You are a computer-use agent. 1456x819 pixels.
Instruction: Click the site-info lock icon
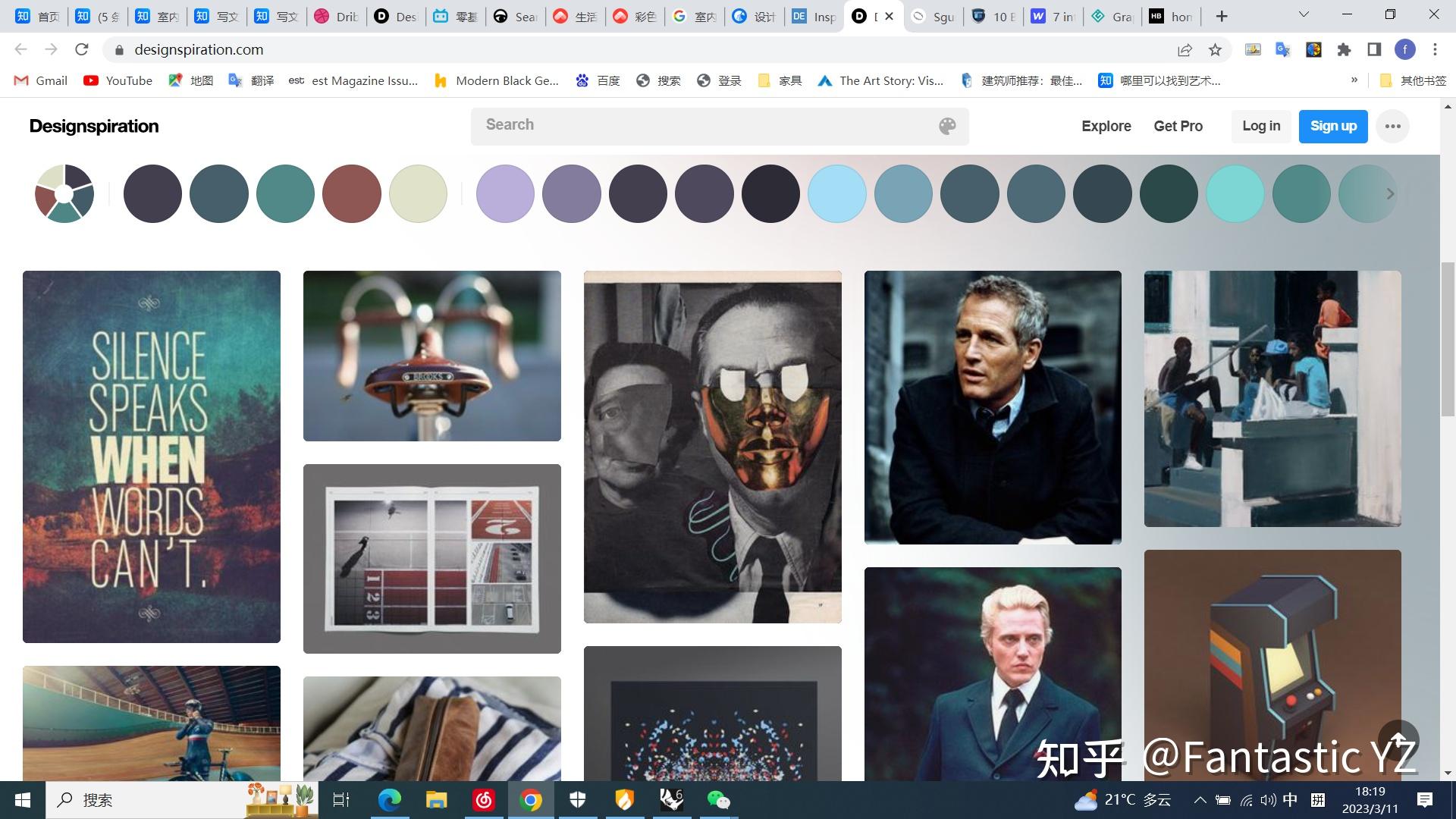point(118,50)
